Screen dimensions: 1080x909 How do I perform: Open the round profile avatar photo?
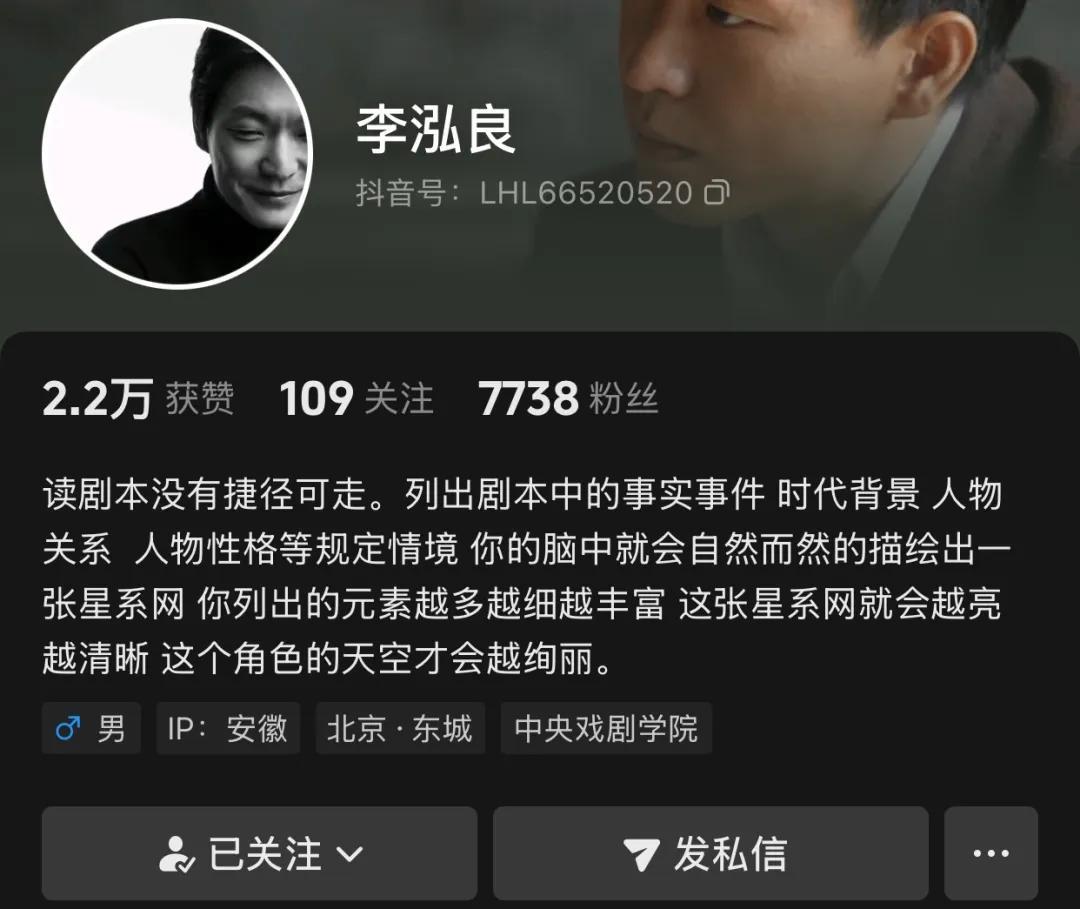[x=177, y=153]
